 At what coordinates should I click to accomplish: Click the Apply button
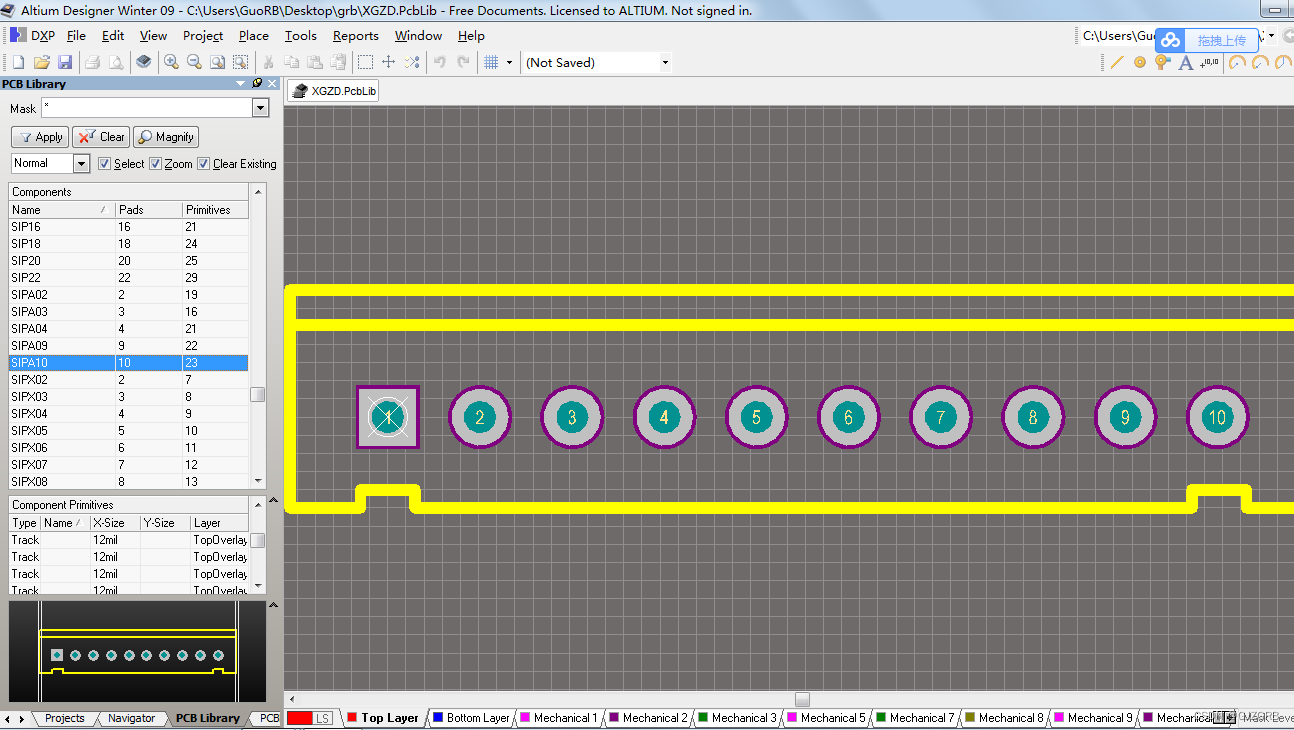pos(39,137)
